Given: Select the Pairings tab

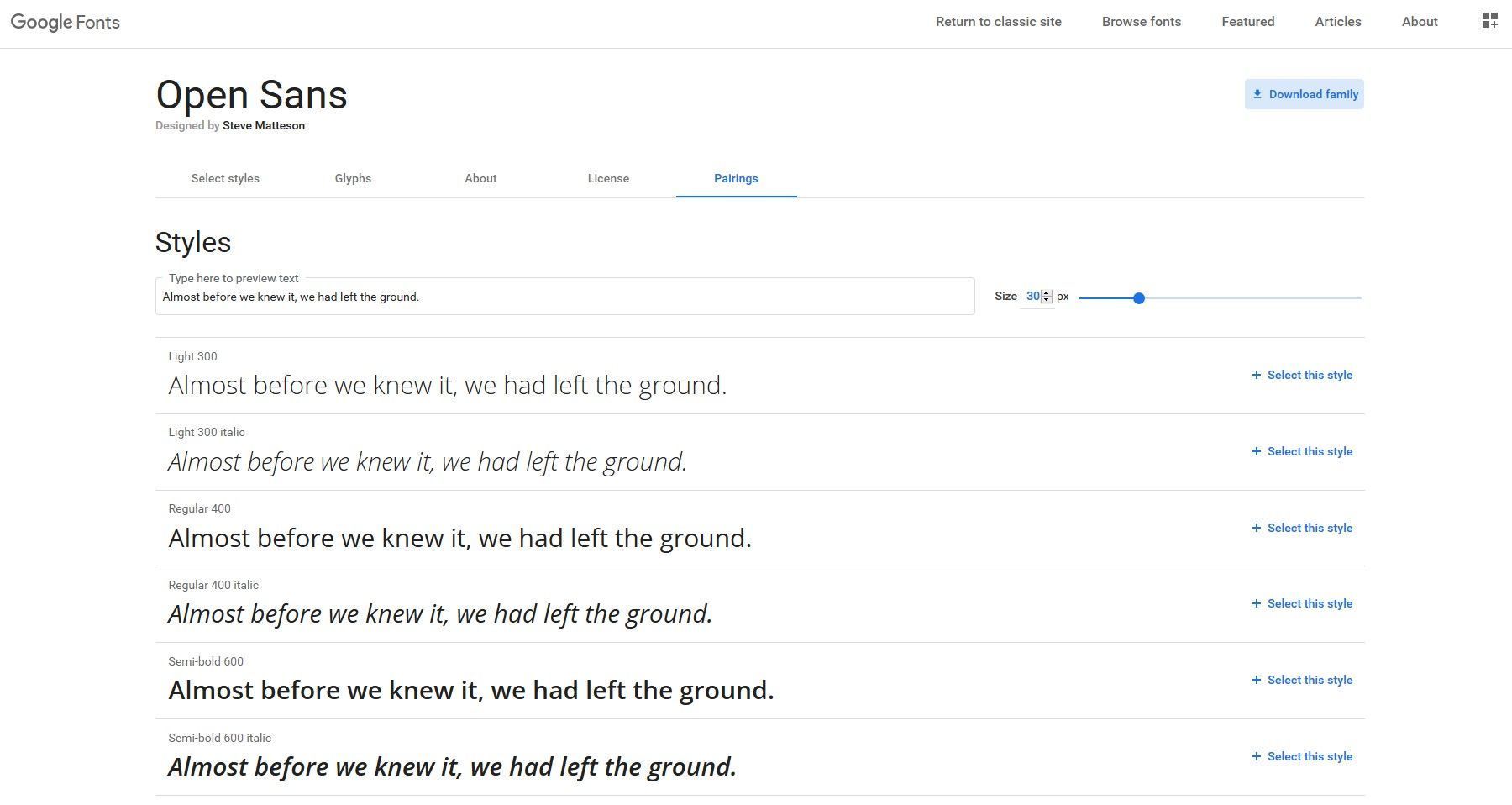Looking at the screenshot, I should (736, 178).
